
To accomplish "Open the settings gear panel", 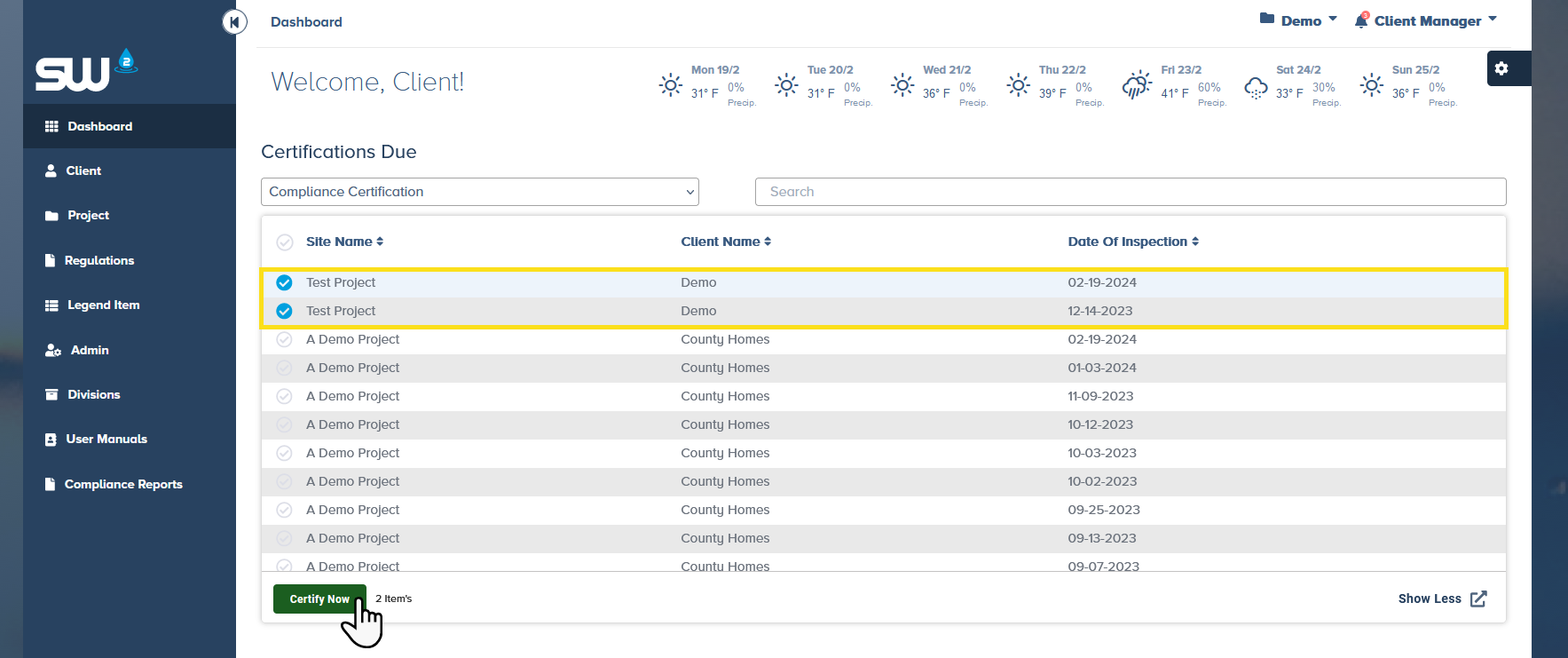I will click(1501, 68).
